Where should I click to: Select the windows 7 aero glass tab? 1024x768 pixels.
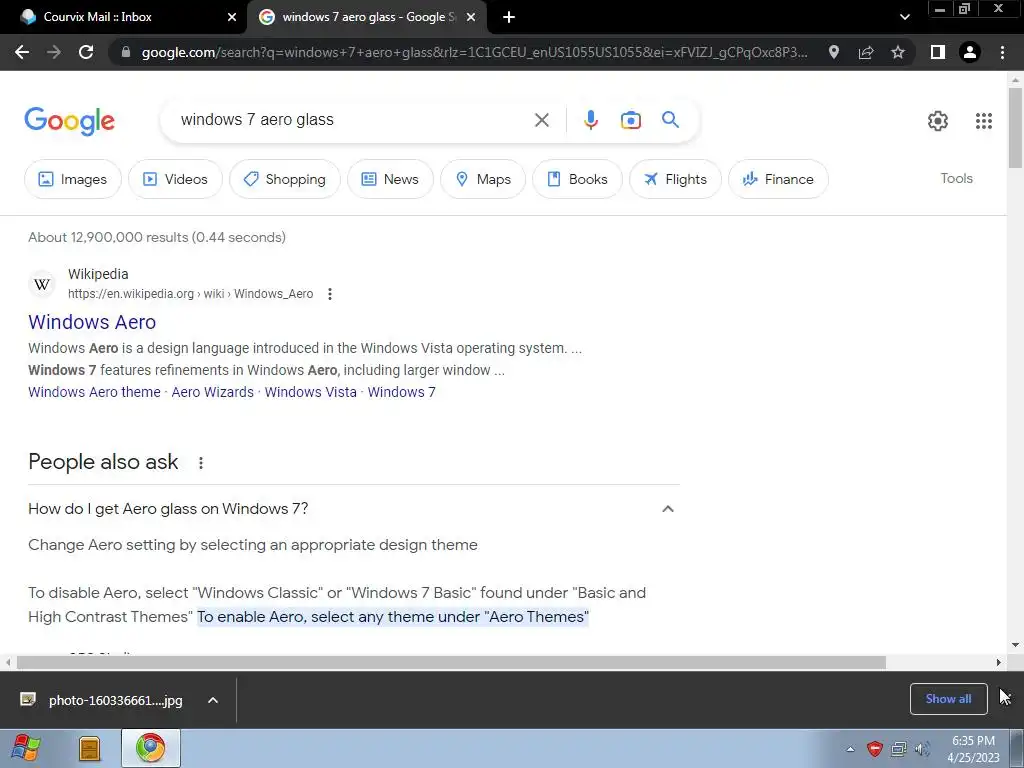pos(366,17)
